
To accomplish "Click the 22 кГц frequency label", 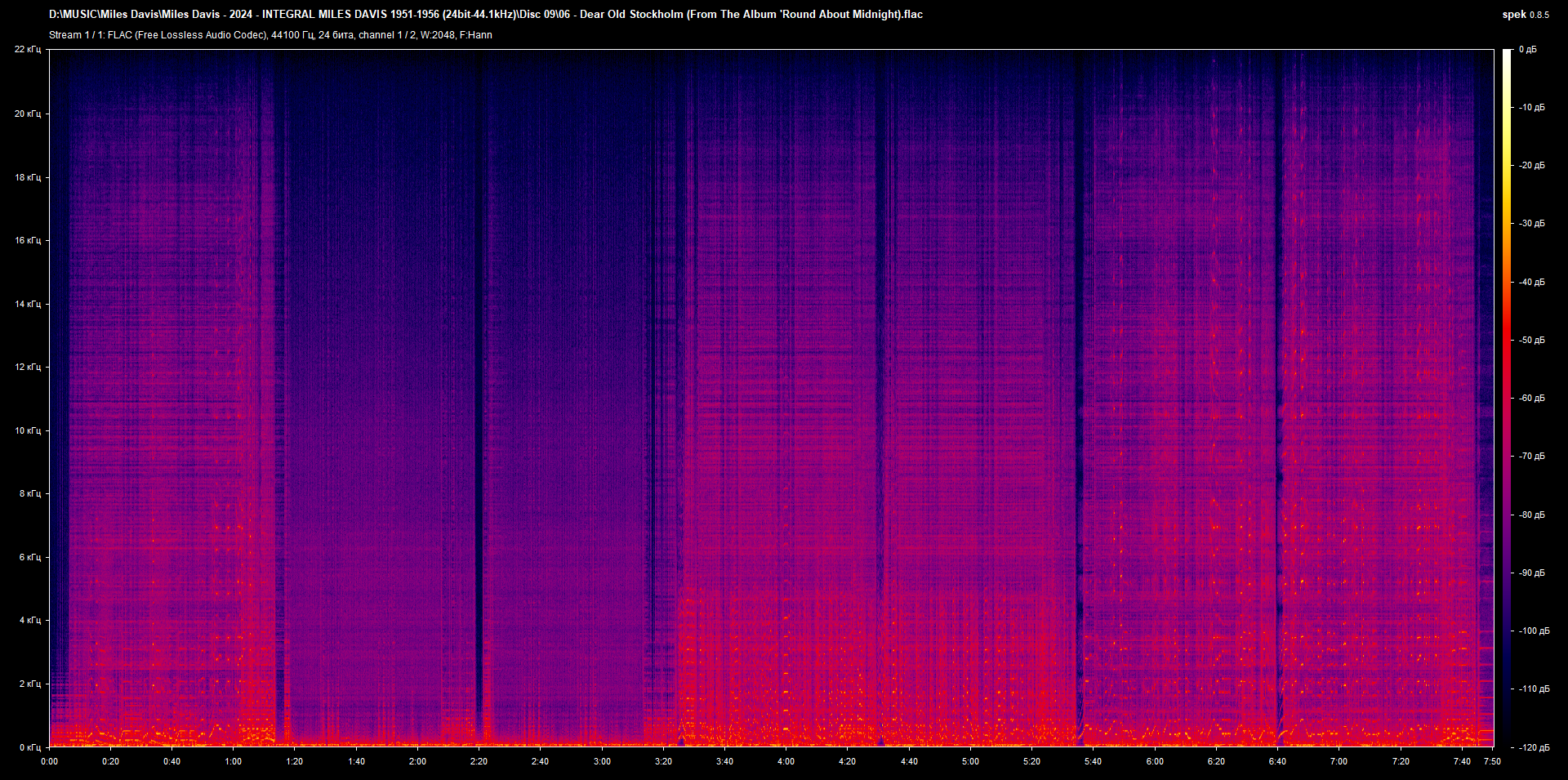I will coord(28,50).
